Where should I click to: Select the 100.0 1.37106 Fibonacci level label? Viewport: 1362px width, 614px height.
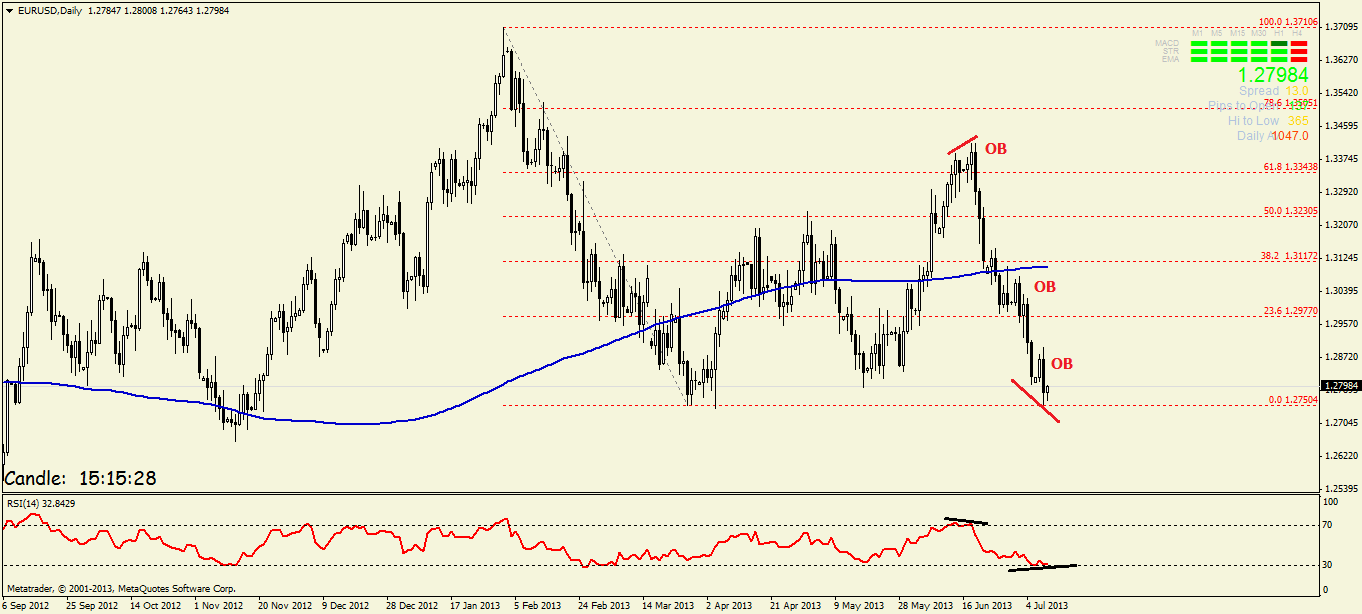pyautogui.click(x=1287, y=22)
